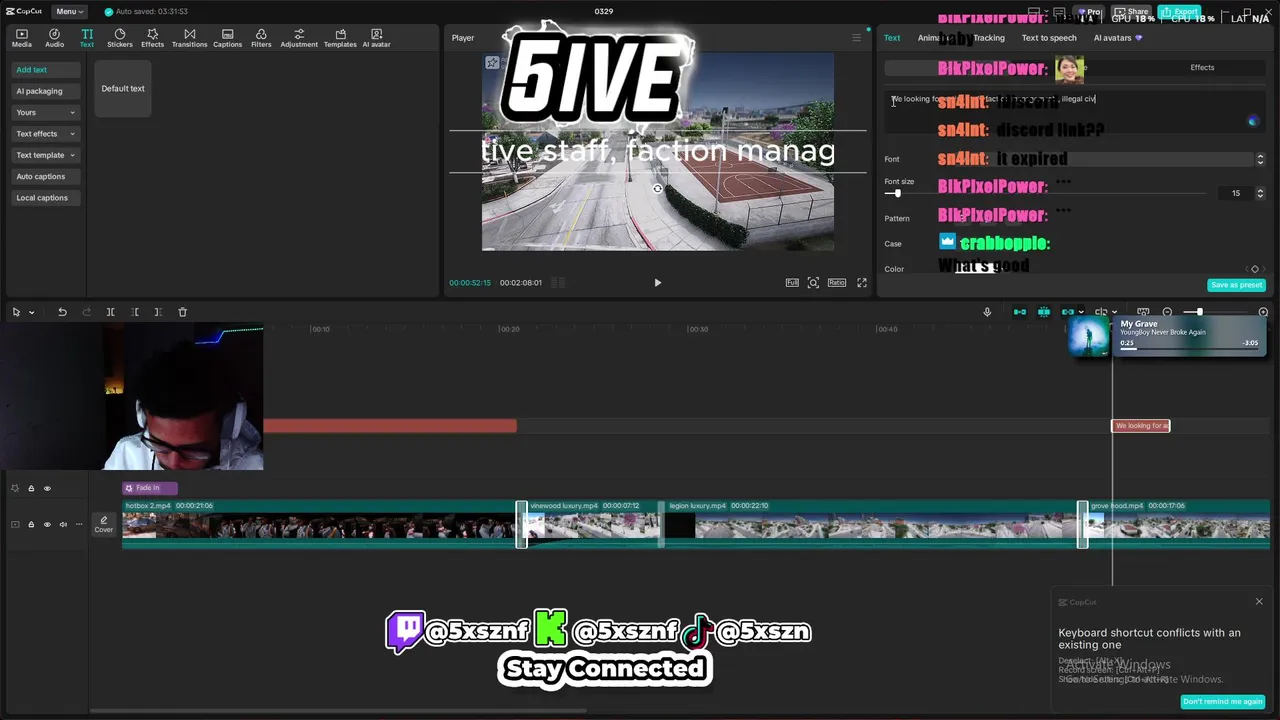Open the Effects panel in top toolbar

(x=152, y=38)
